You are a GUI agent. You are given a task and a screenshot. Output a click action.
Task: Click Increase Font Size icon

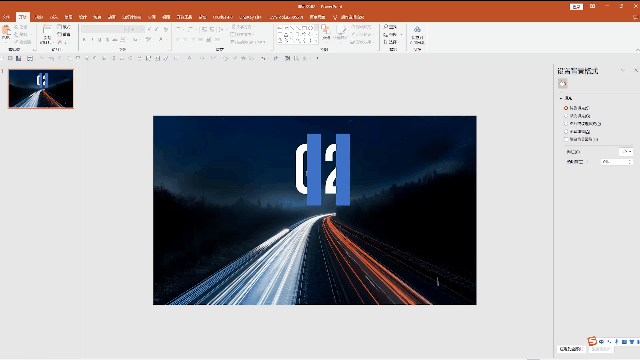click(149, 29)
